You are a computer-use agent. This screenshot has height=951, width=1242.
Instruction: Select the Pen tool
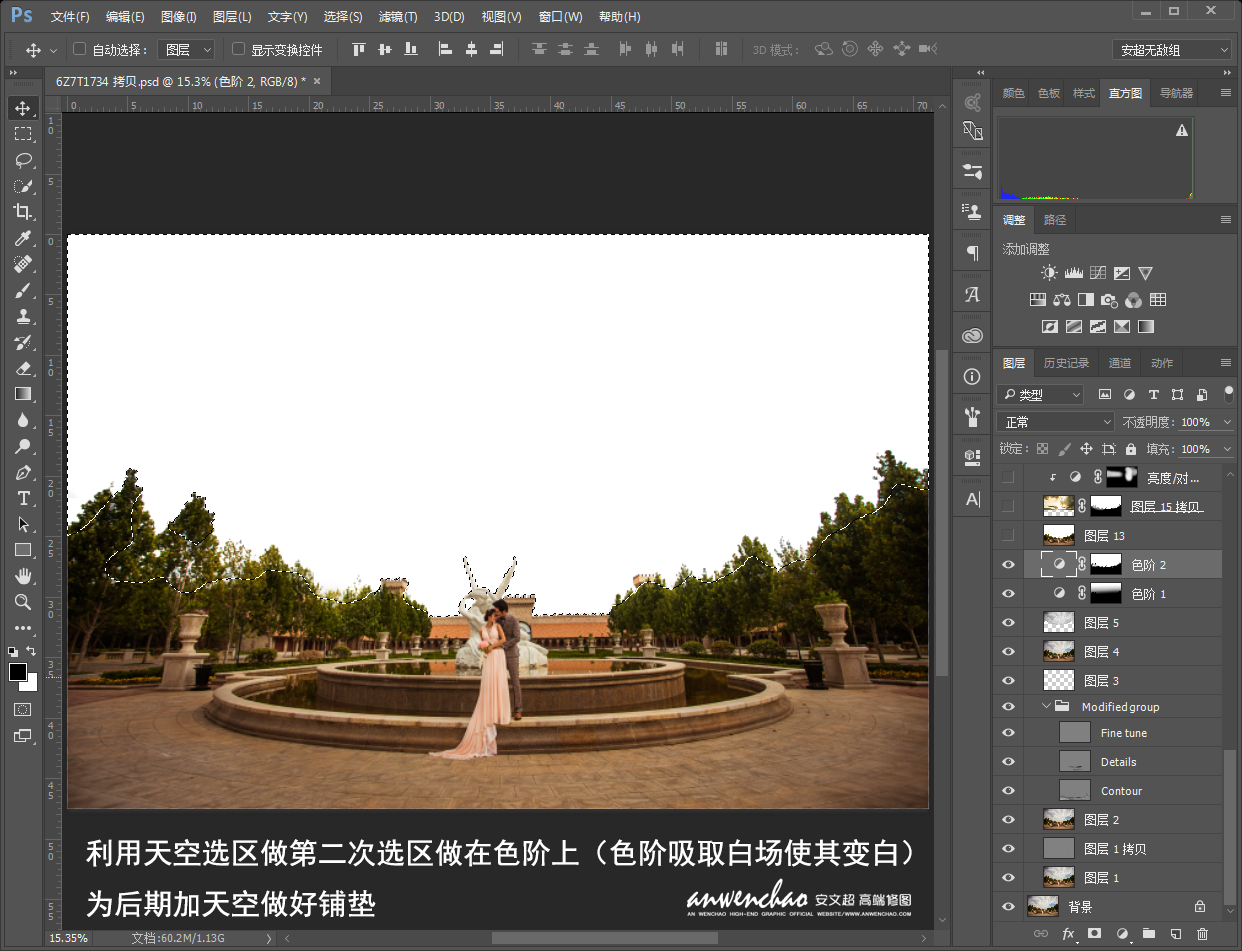pos(23,472)
